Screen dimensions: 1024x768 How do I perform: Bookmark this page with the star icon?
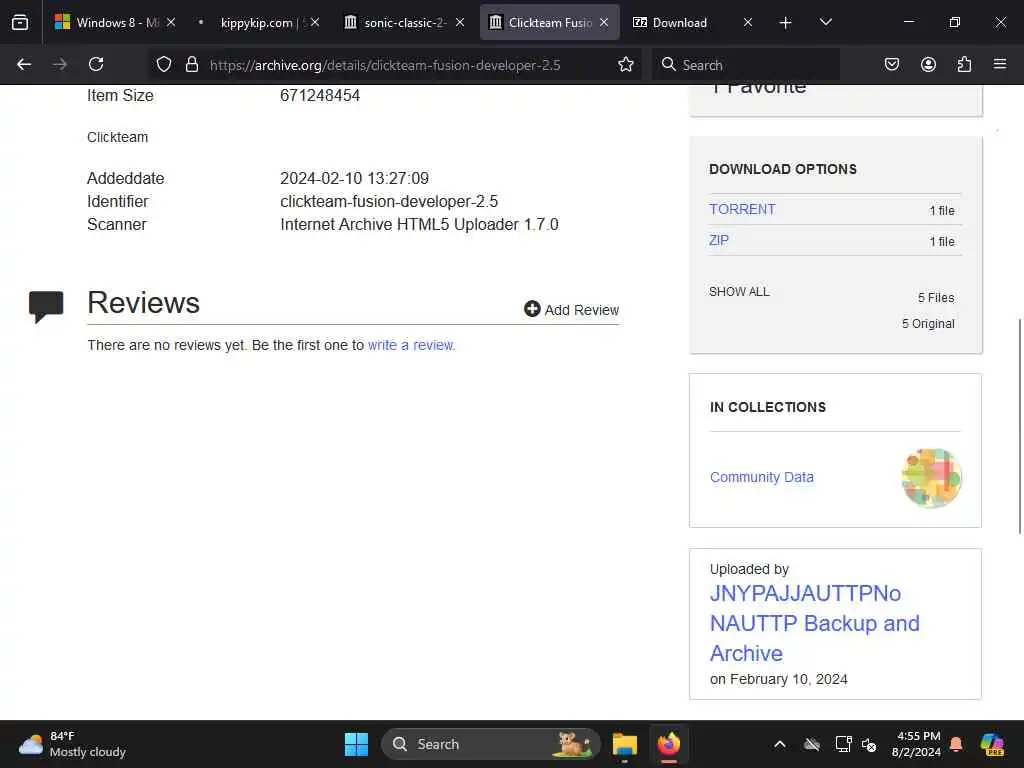pyautogui.click(x=626, y=64)
